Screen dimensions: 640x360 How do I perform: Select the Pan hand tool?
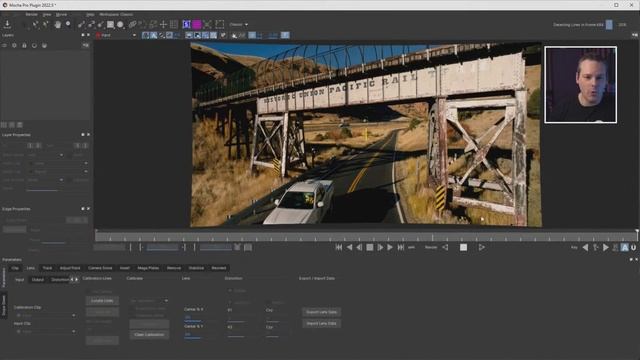(x=58, y=24)
